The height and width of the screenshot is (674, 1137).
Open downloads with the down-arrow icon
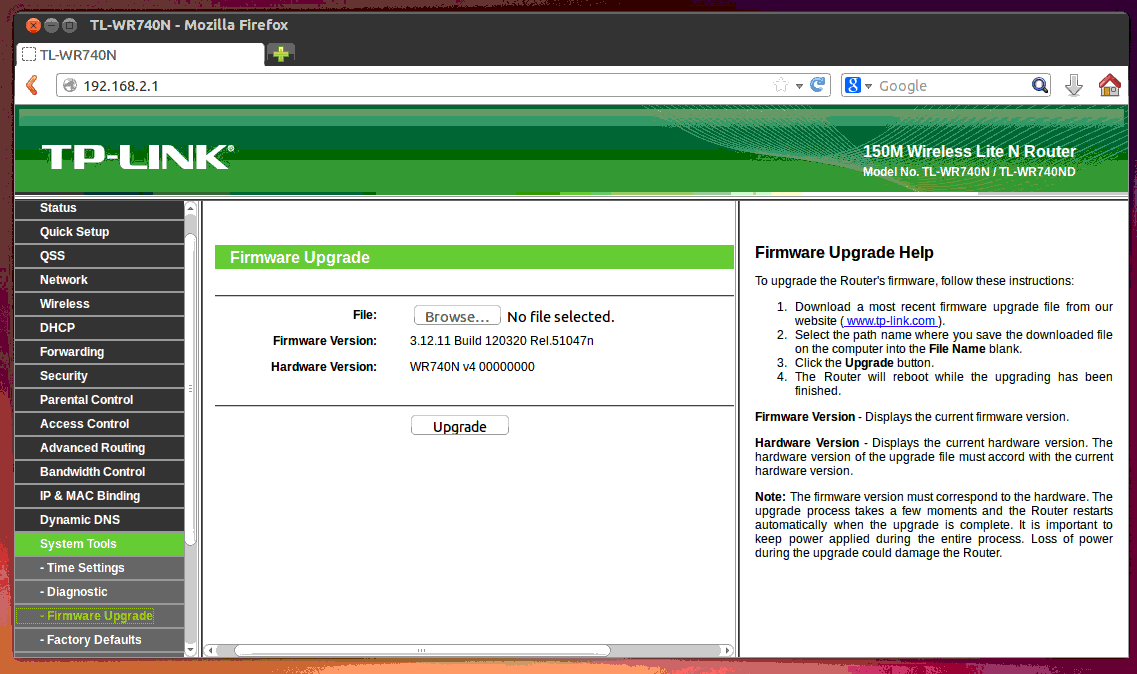(x=1073, y=85)
